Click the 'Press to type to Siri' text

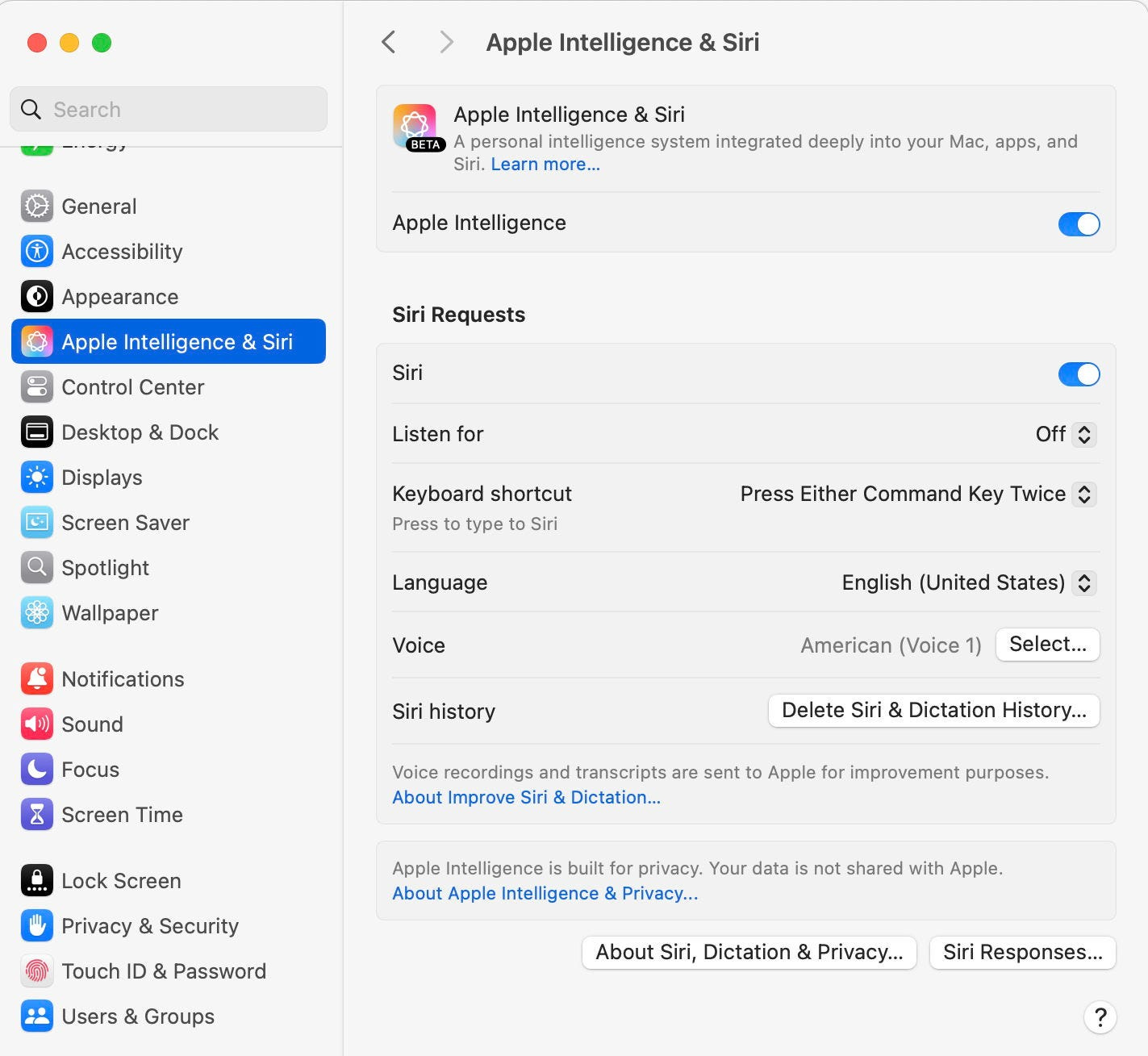(474, 524)
